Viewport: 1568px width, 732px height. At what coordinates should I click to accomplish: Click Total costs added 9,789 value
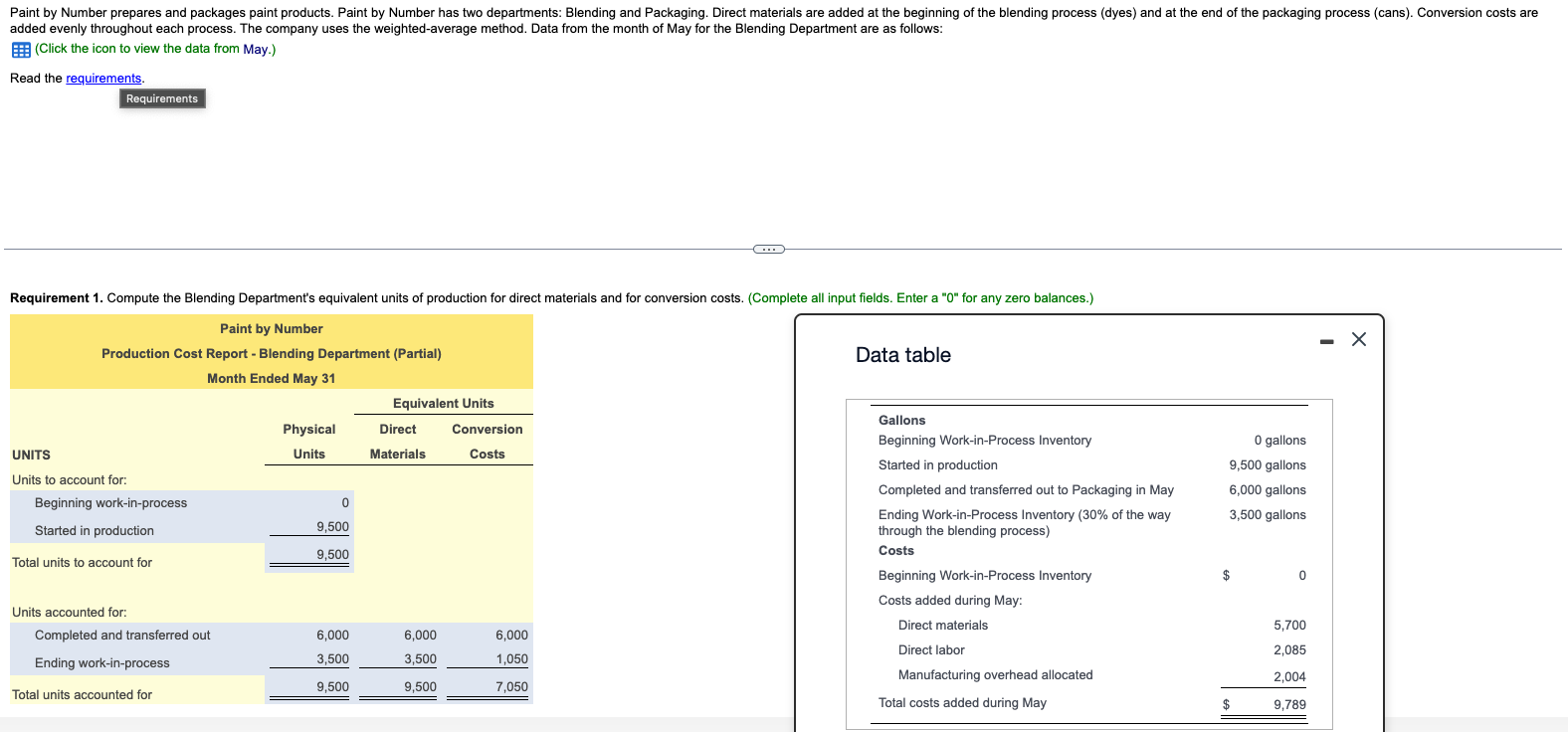pos(1289,705)
